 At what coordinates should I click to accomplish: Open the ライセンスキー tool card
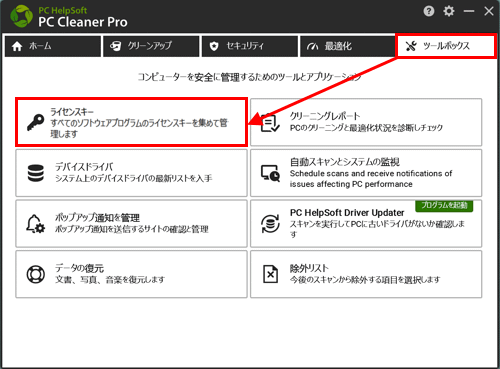click(x=131, y=122)
